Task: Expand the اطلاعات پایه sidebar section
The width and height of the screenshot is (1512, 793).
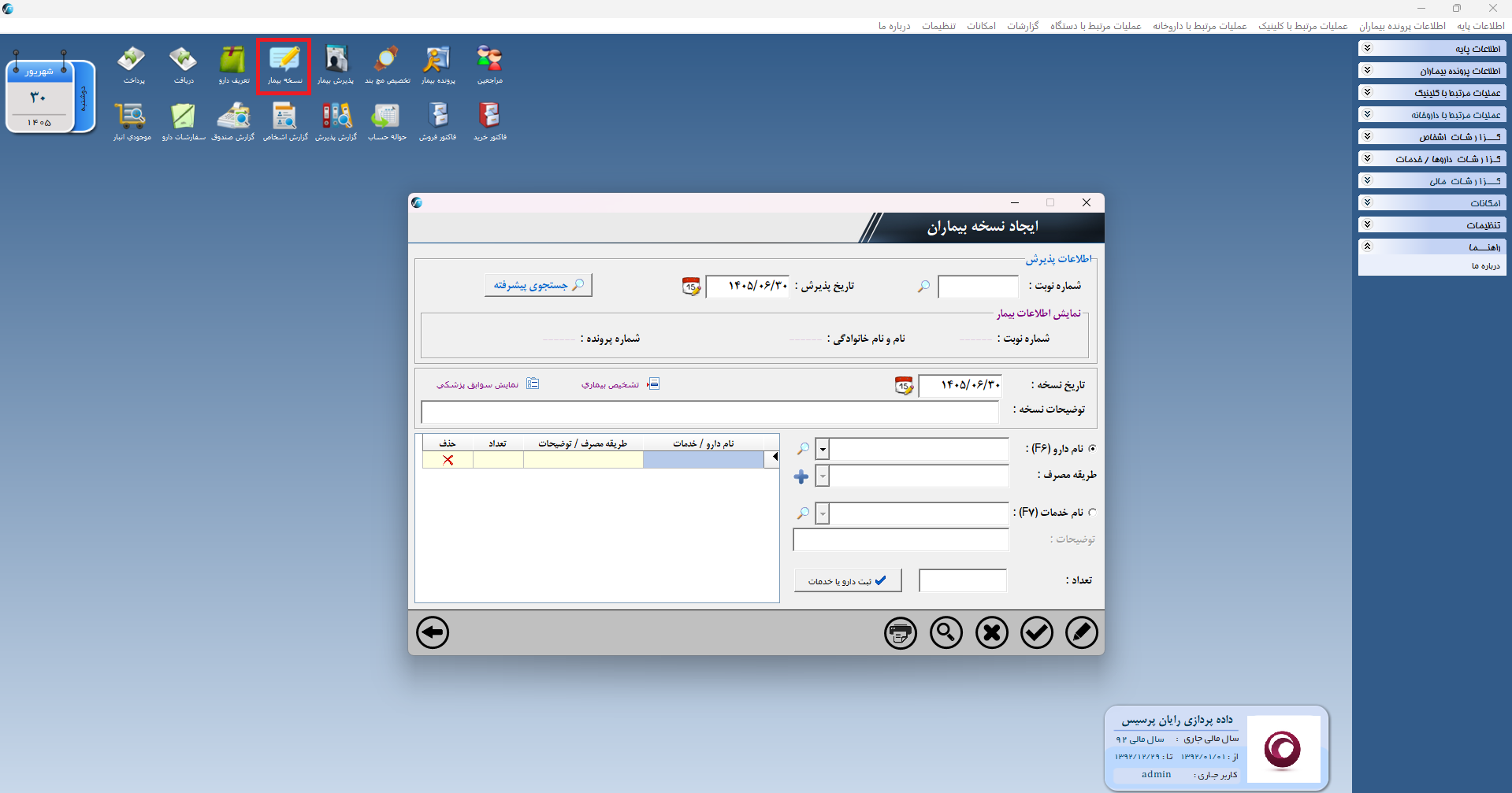Action: (x=1432, y=49)
